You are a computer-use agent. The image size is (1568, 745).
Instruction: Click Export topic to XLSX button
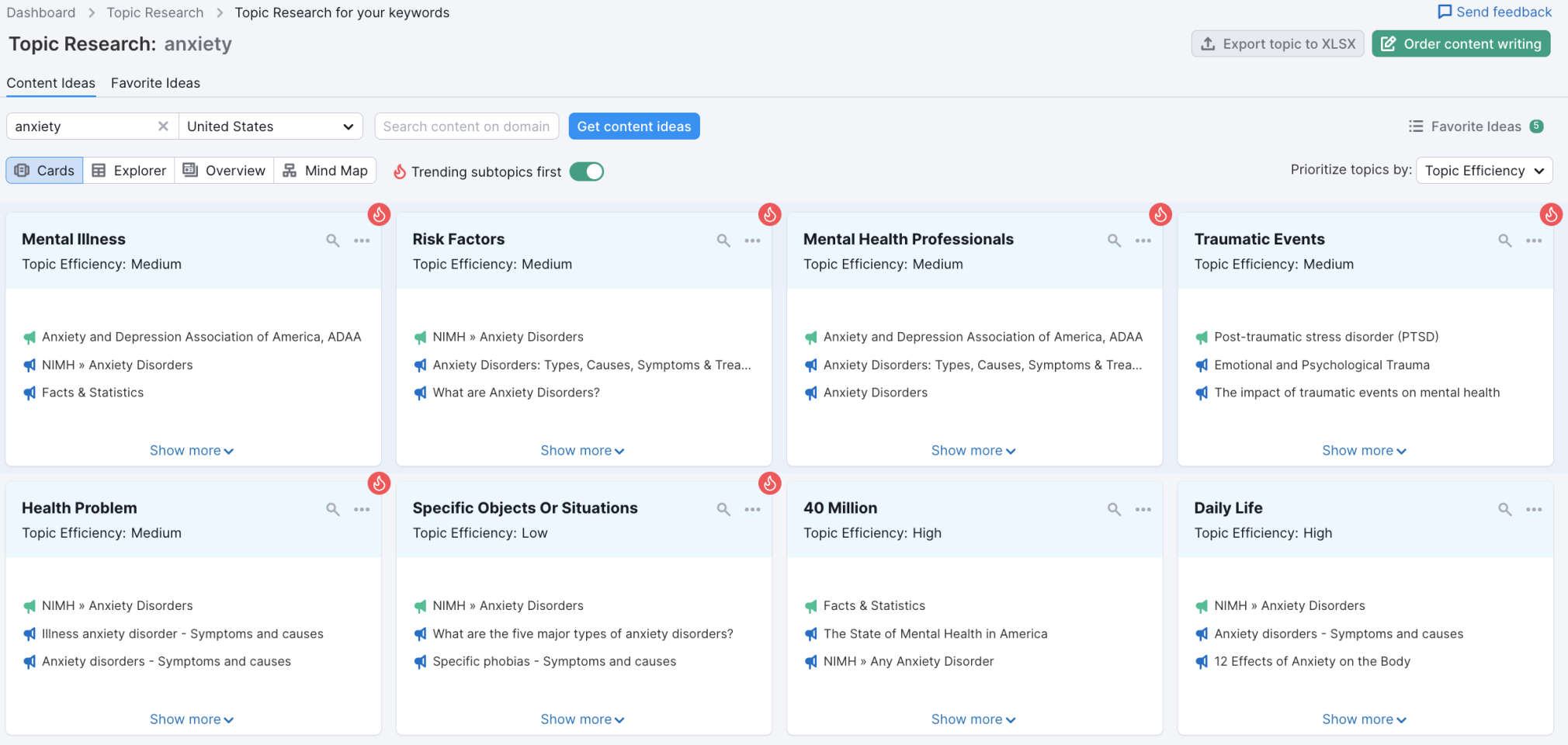tap(1278, 43)
